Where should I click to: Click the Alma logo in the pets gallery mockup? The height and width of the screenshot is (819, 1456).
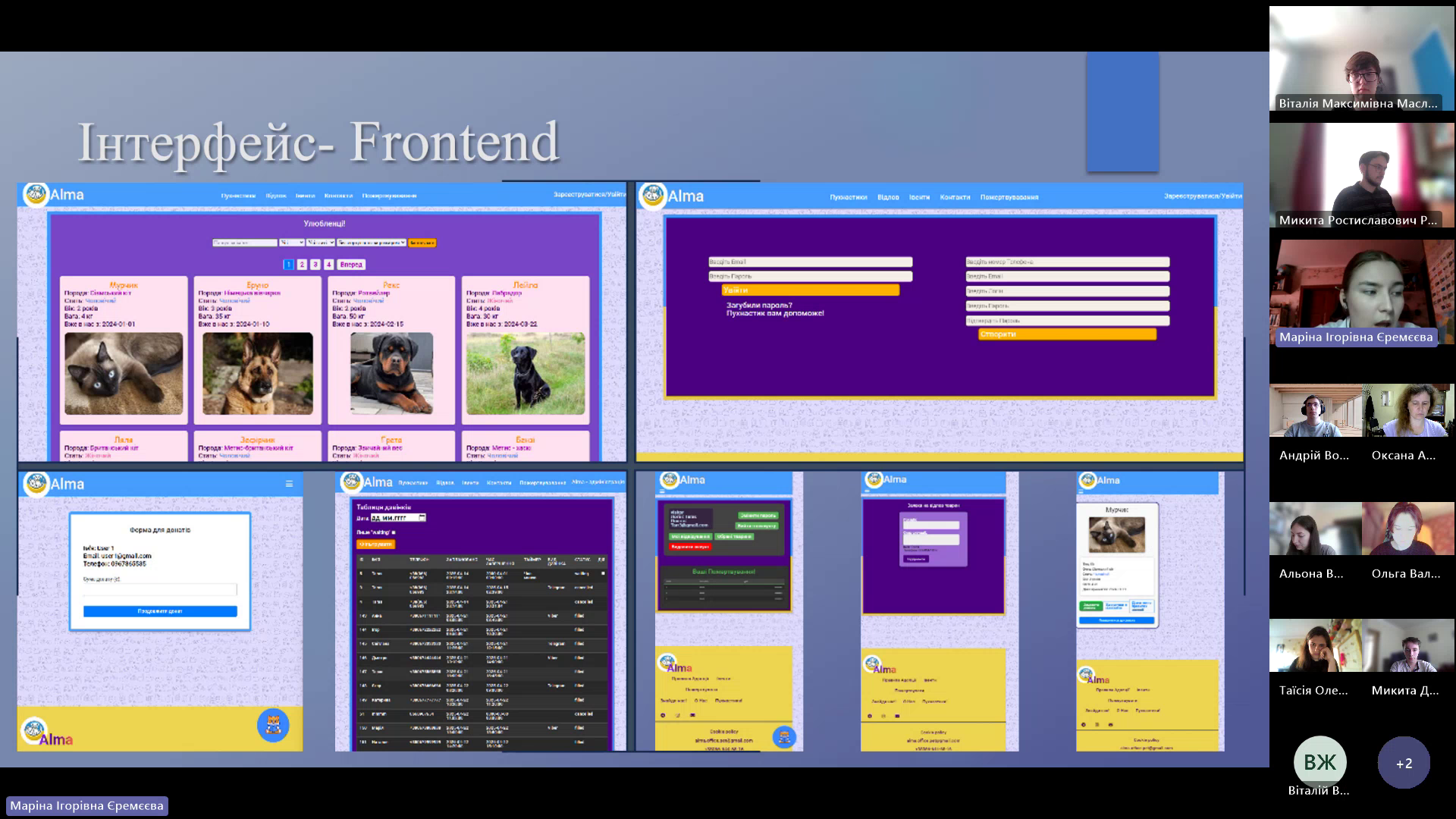tap(36, 195)
